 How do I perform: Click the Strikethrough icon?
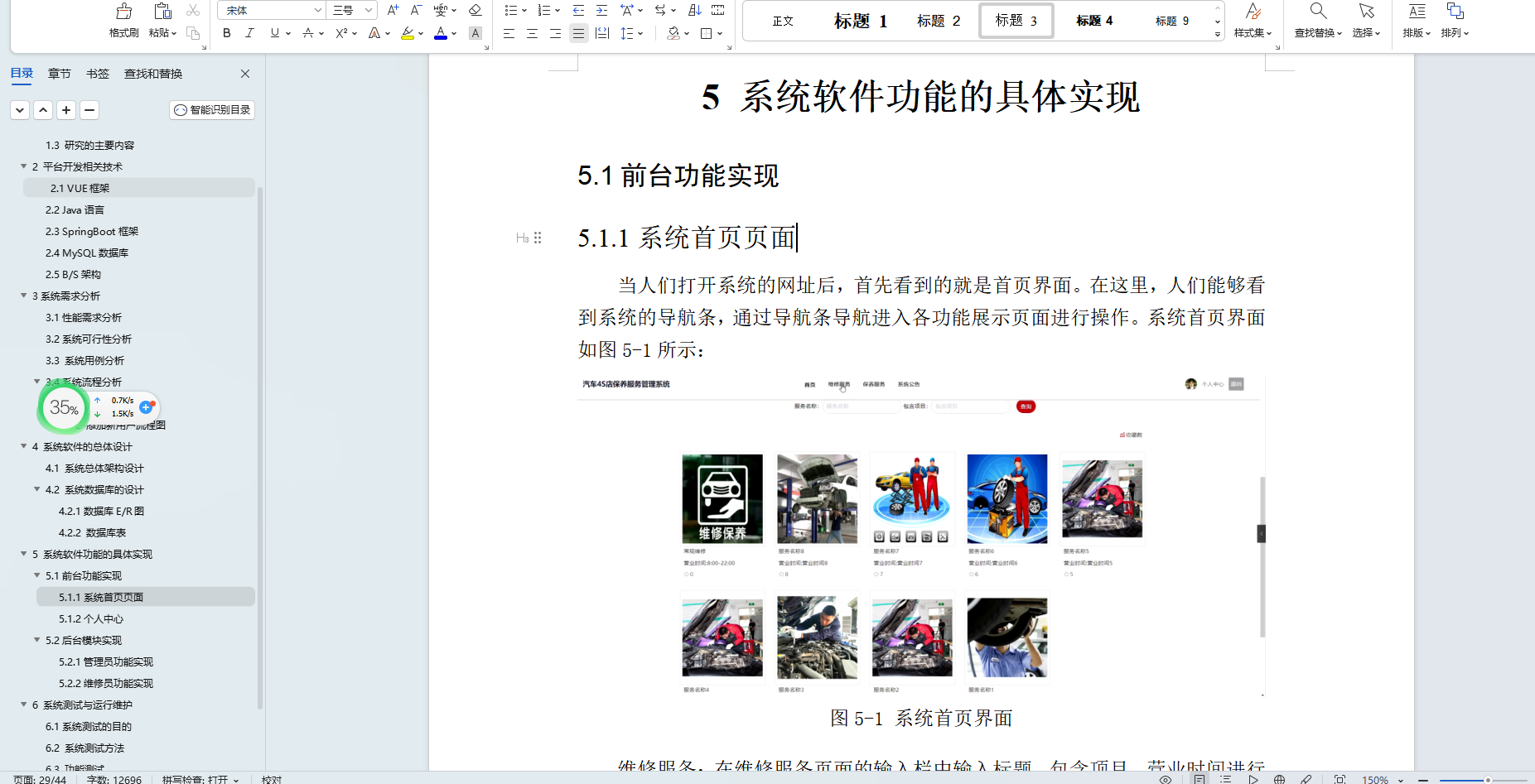[307, 33]
